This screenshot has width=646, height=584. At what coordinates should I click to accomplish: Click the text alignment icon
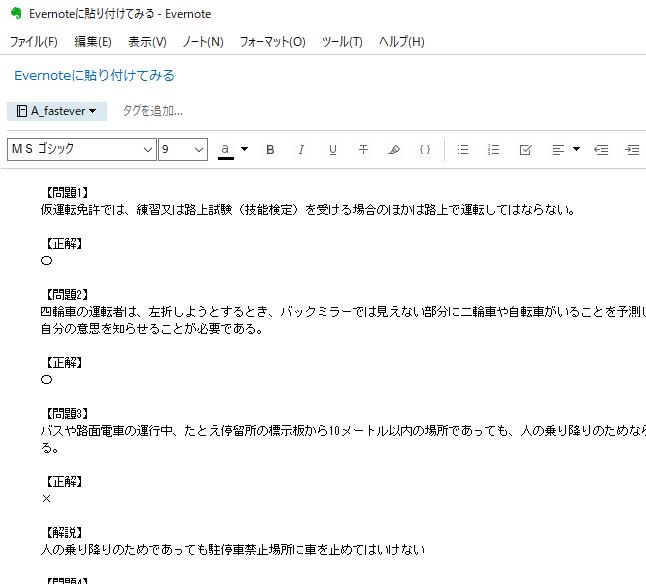[558, 150]
